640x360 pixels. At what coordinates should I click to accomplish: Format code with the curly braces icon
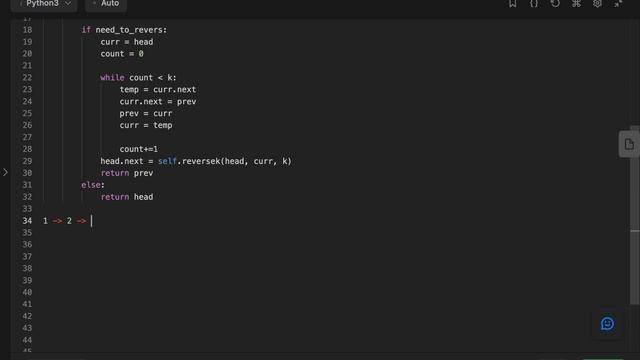[534, 4]
